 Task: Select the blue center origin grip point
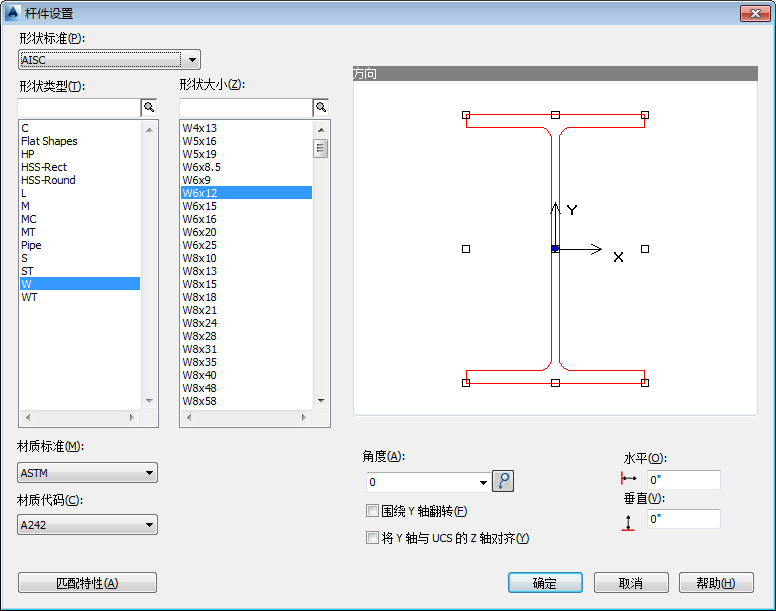[x=555, y=249]
